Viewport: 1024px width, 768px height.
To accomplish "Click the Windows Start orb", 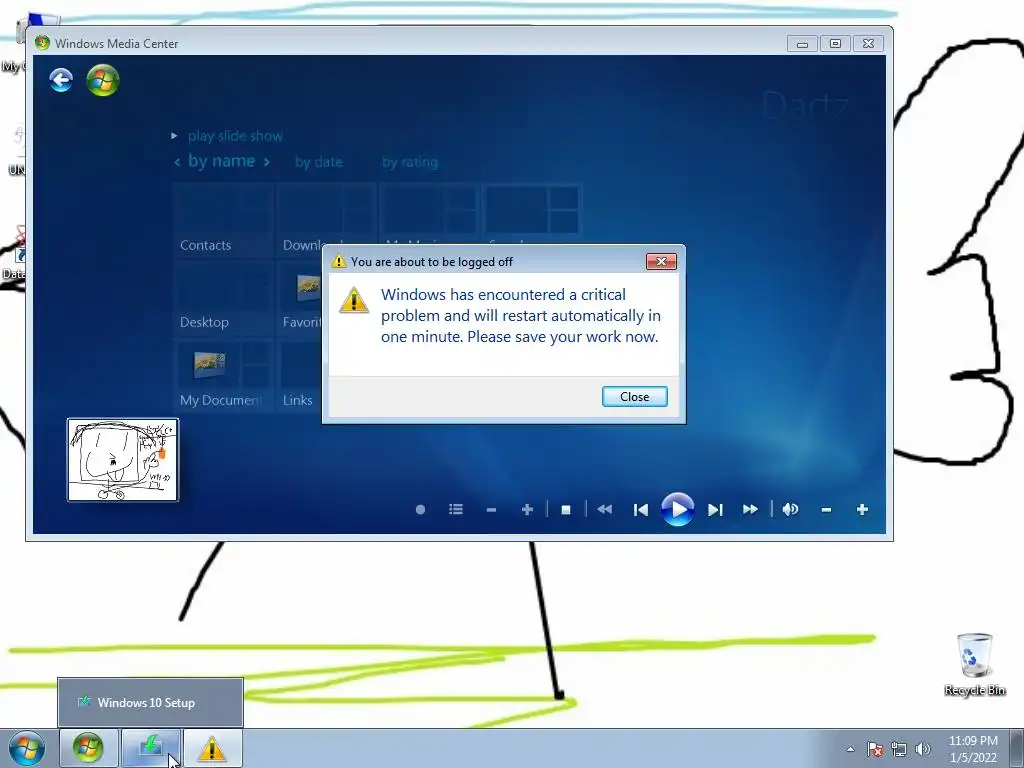I will click(26, 748).
